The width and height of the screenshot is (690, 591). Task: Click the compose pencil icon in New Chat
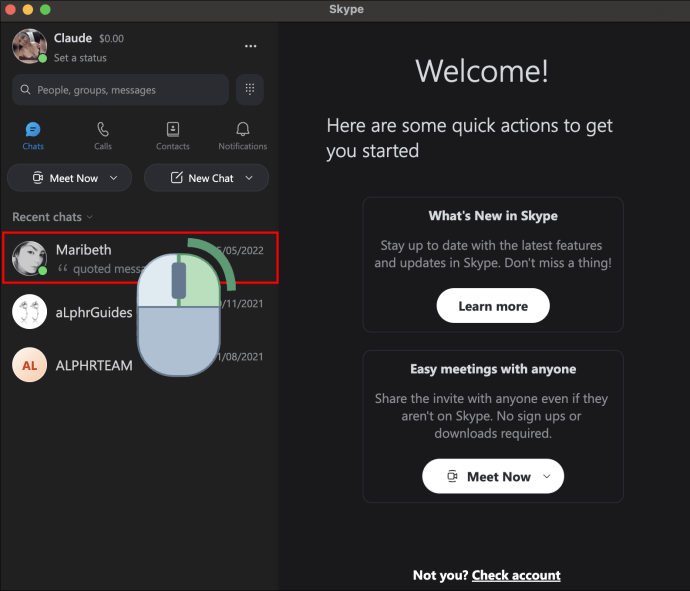pos(176,177)
